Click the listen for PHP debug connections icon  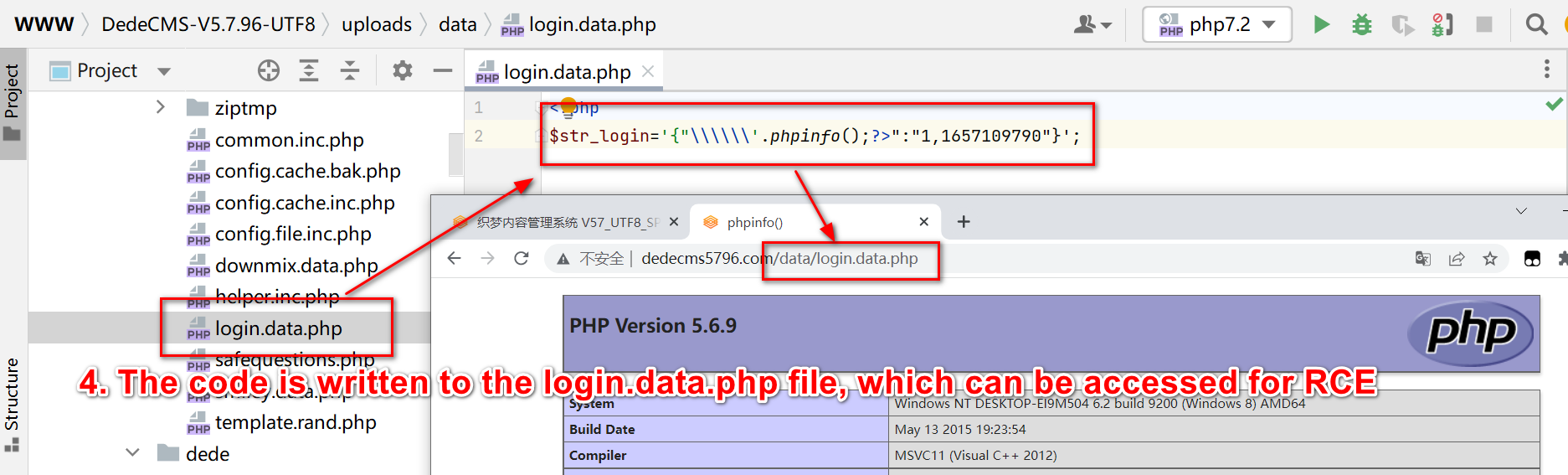(x=1442, y=24)
